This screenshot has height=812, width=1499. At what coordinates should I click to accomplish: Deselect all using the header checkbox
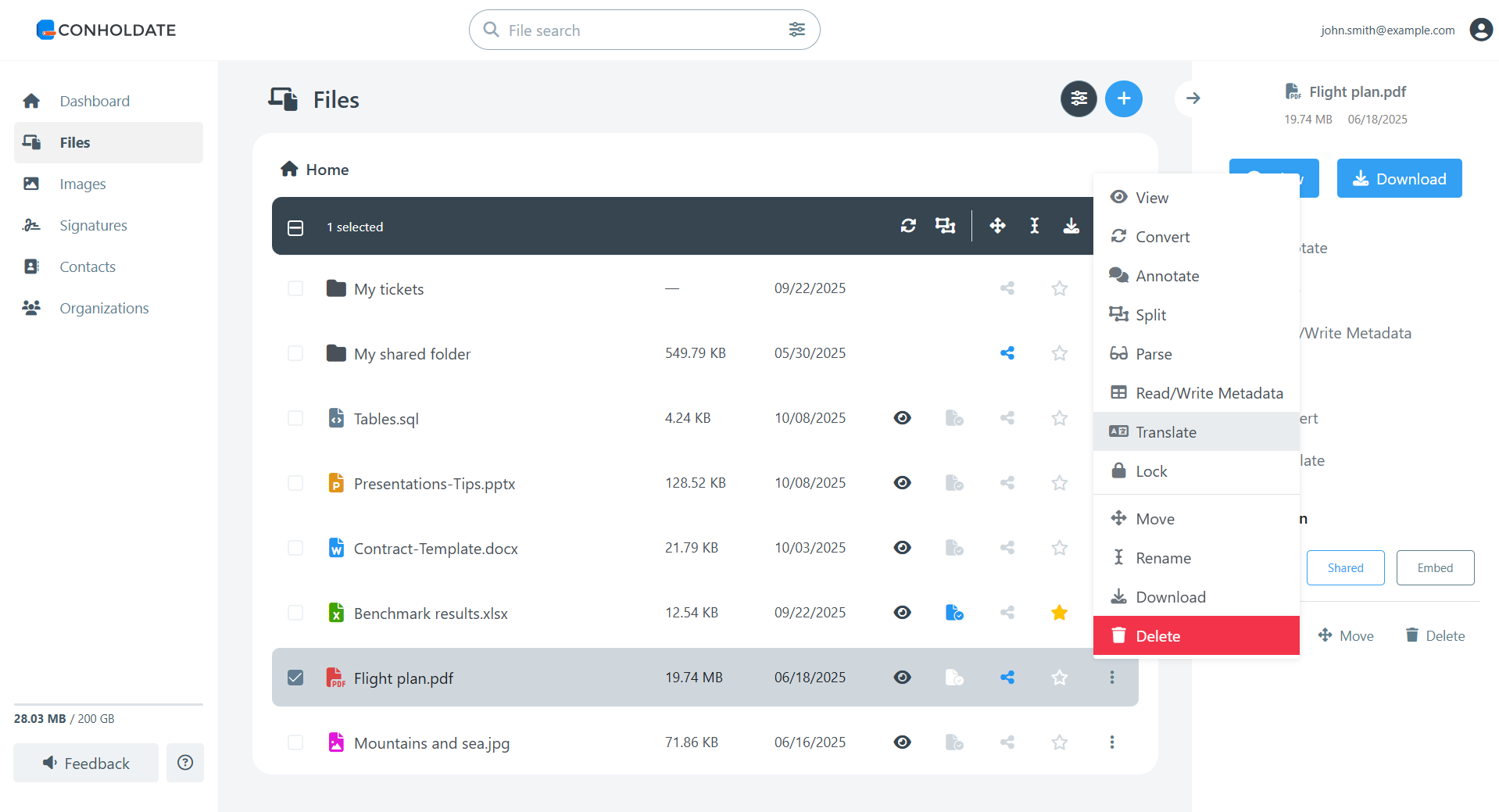coord(295,227)
